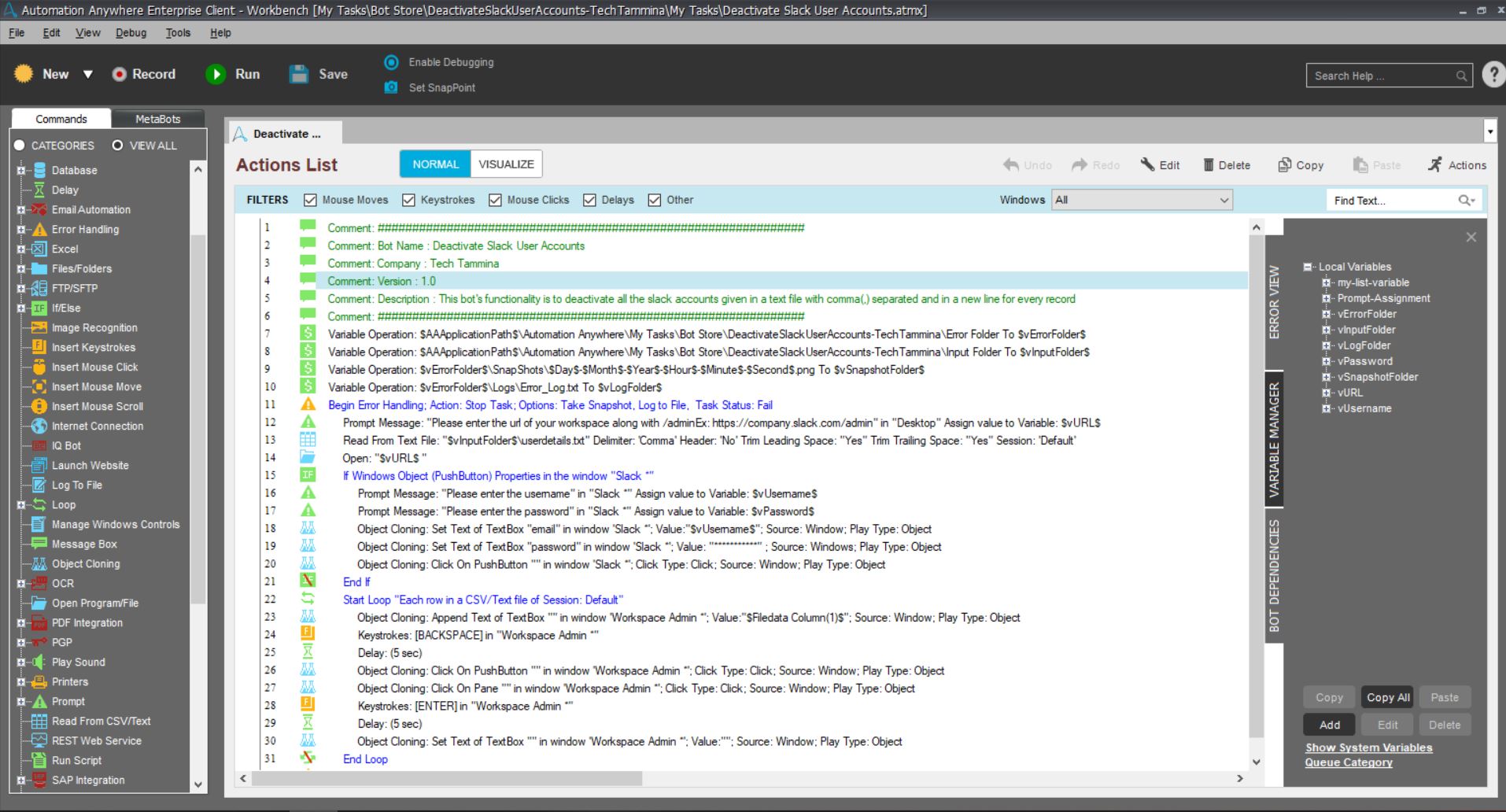Expand the vPassword variable node

tap(1327, 361)
